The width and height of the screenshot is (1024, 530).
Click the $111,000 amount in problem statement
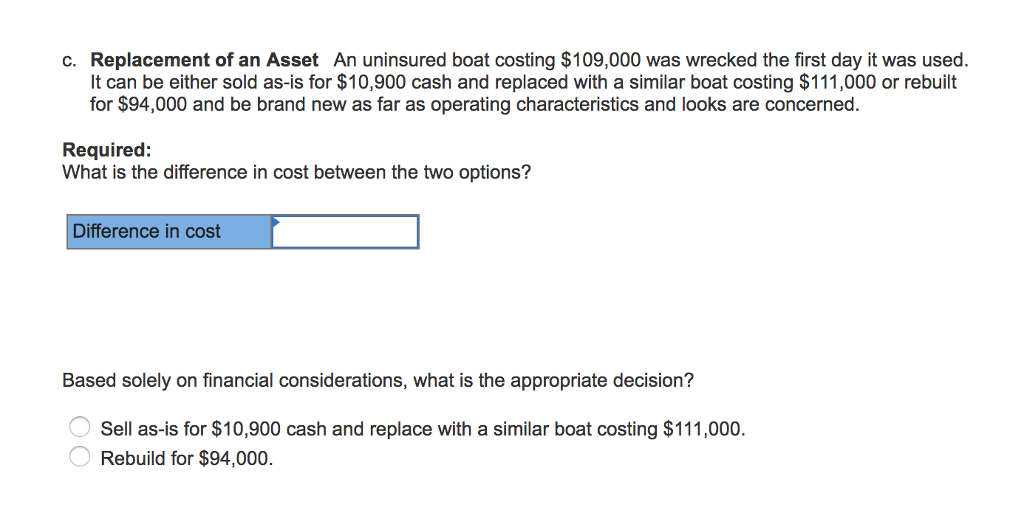tap(838, 83)
